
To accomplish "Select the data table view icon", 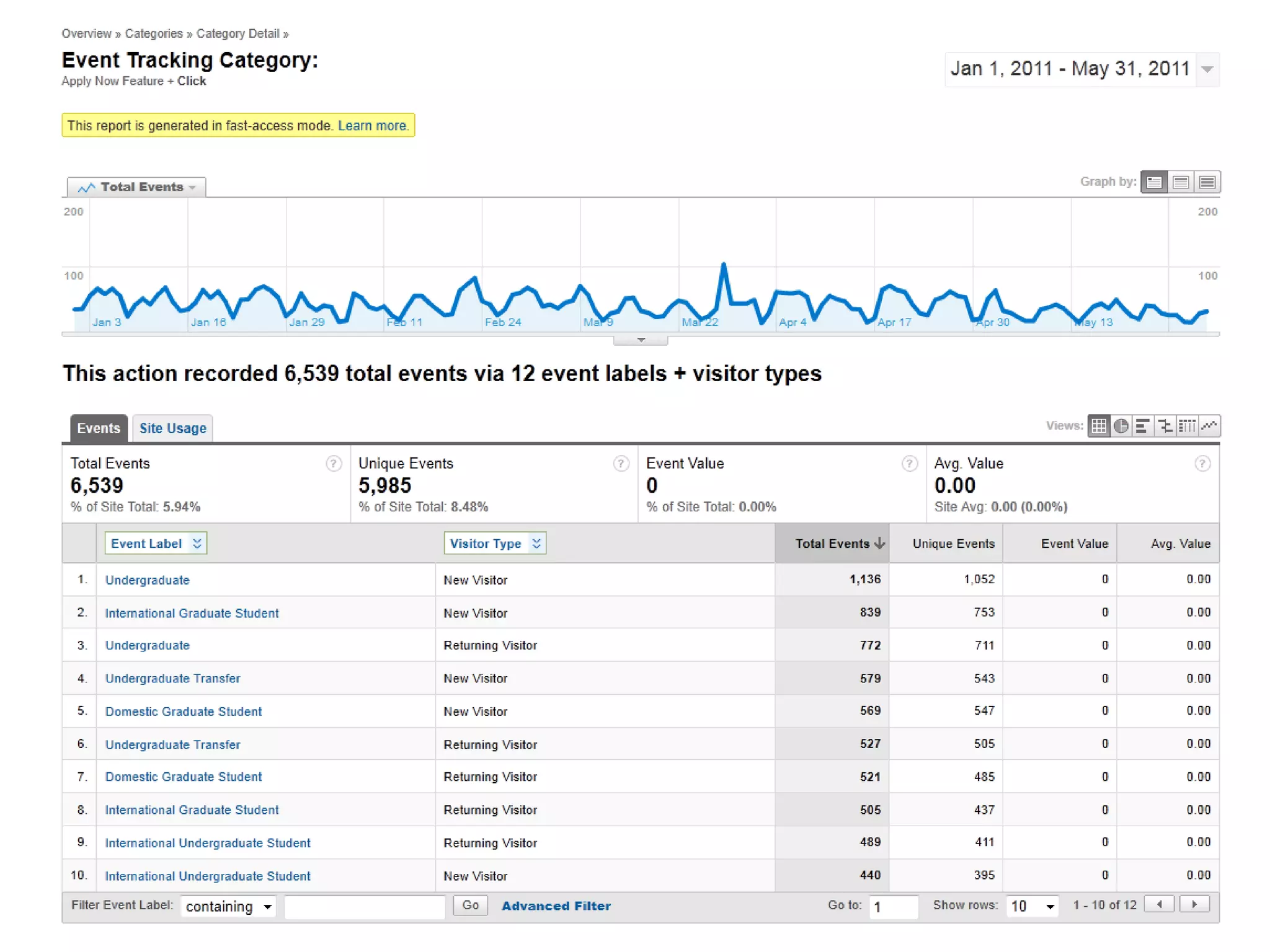I will pyautogui.click(x=1099, y=426).
